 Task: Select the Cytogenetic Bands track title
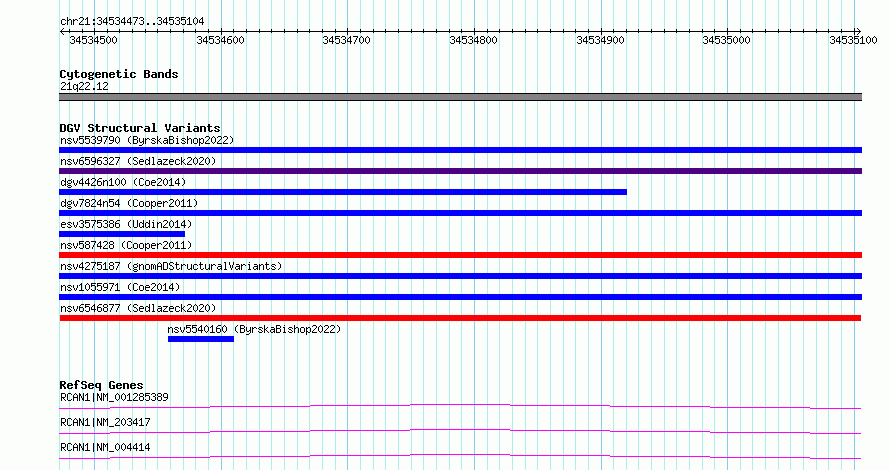119,74
